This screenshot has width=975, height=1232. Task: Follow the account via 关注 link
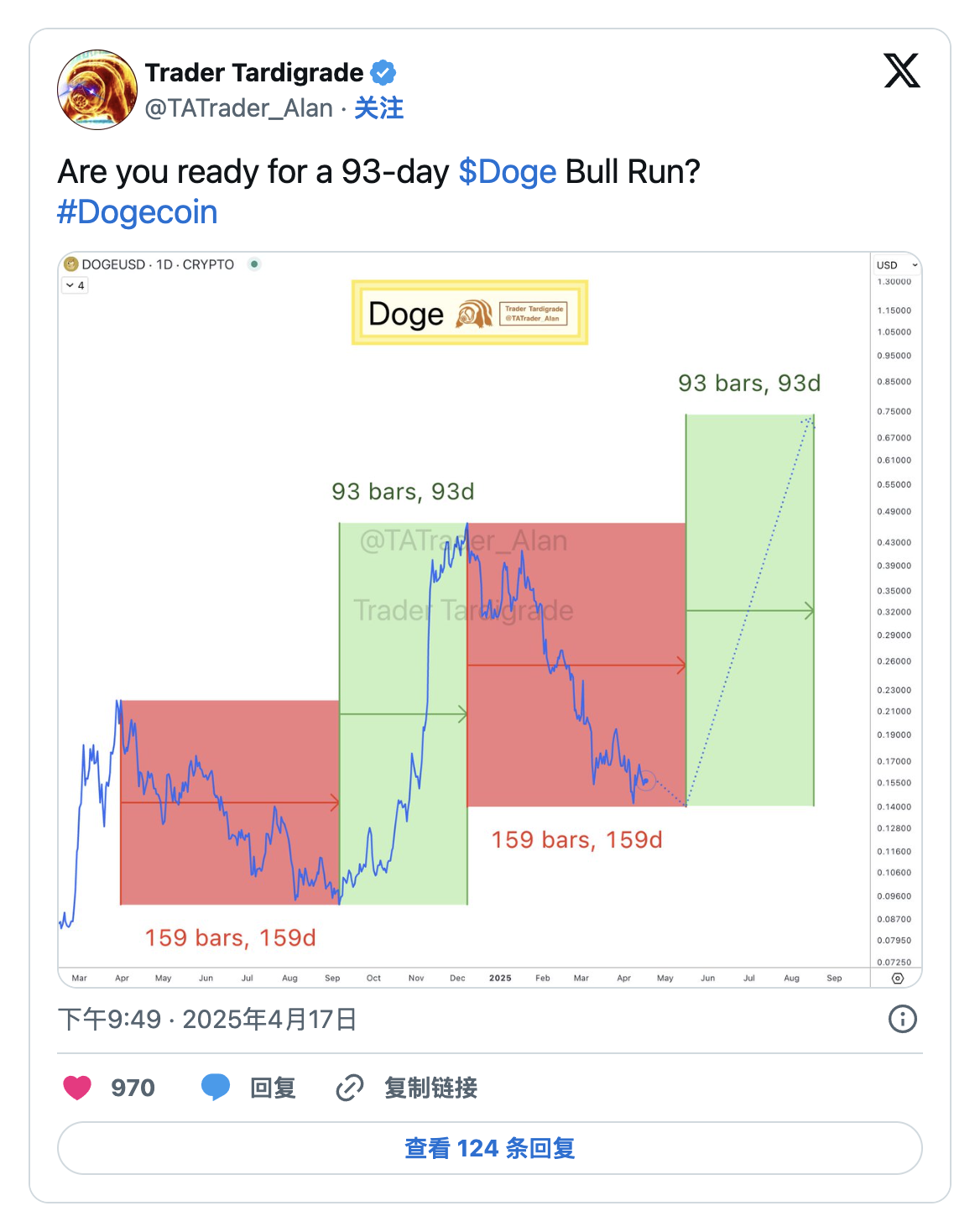[378, 108]
